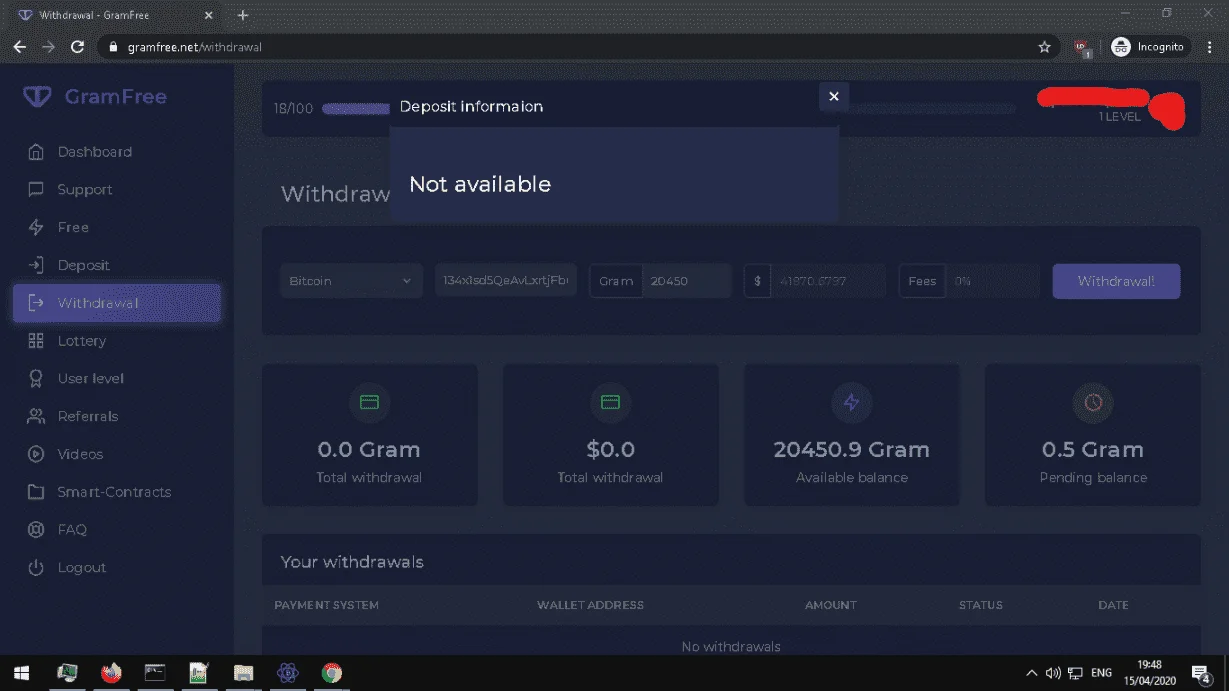Click the 0.5 Gram pending value

tap(1093, 450)
